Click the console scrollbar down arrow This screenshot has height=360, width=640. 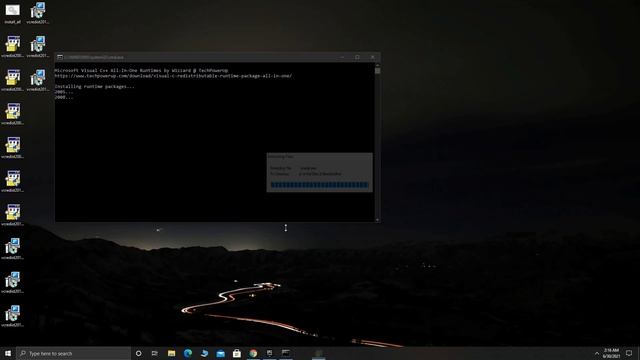point(378,220)
